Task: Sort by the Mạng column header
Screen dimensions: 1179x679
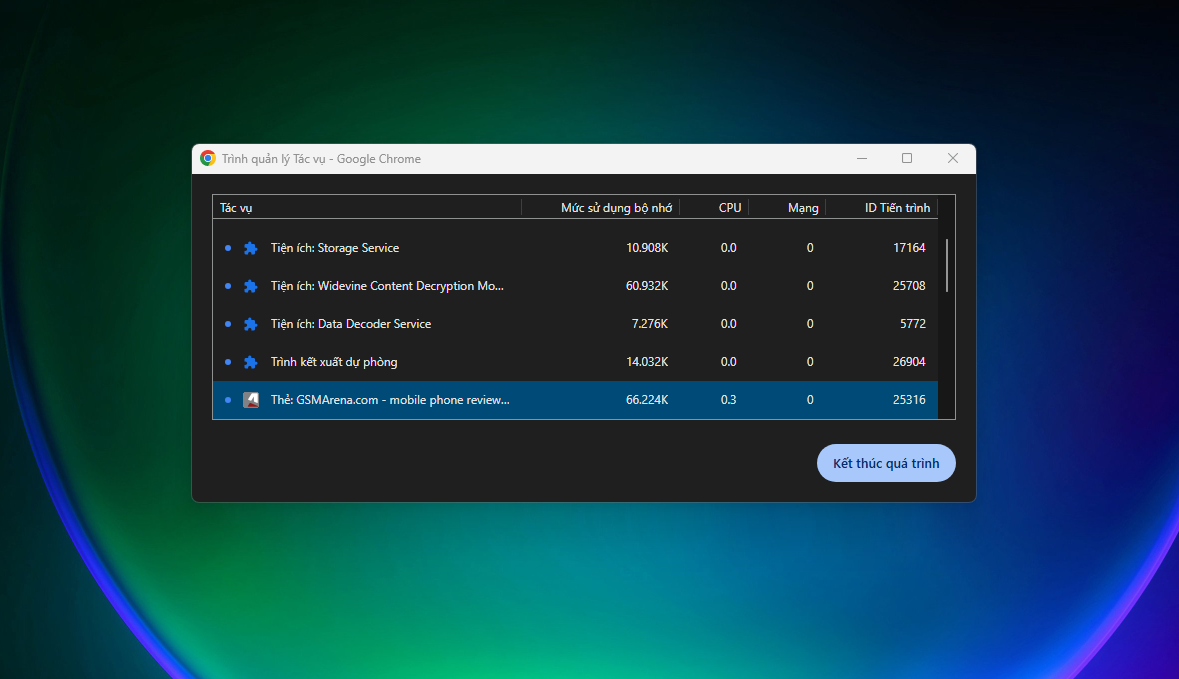Action: coord(787,208)
